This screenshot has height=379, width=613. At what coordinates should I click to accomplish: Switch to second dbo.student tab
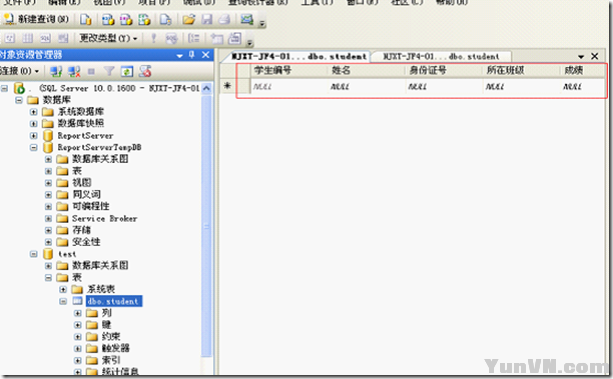[441, 57]
